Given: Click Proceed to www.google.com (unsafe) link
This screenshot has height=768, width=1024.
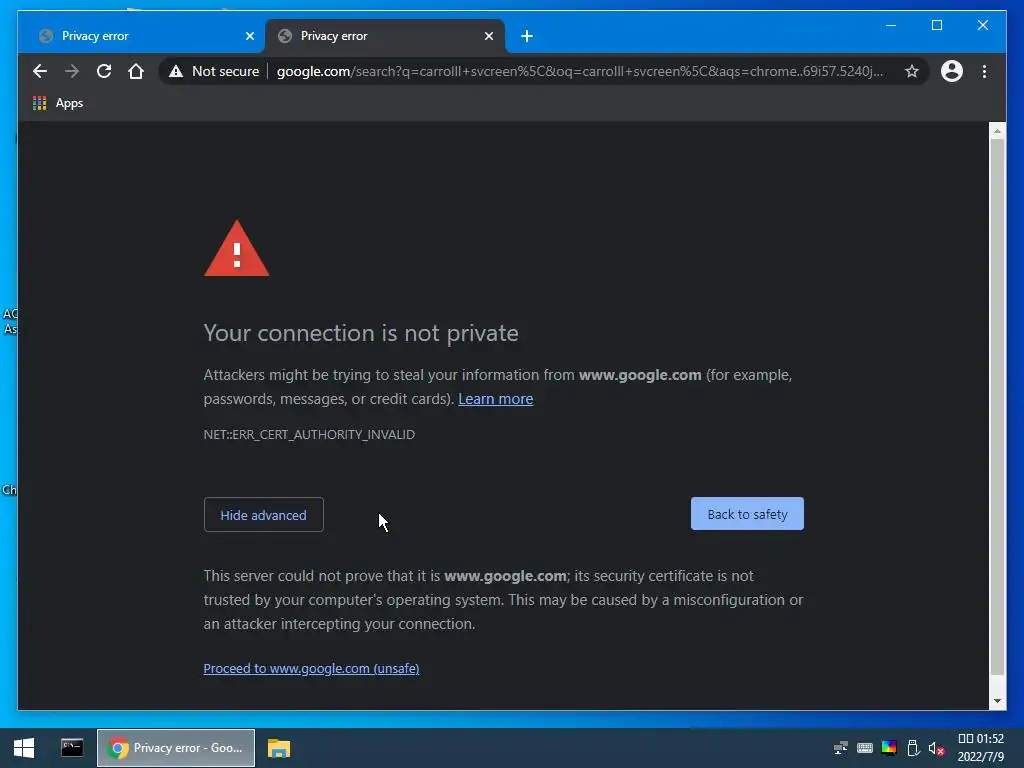Looking at the screenshot, I should (312, 669).
